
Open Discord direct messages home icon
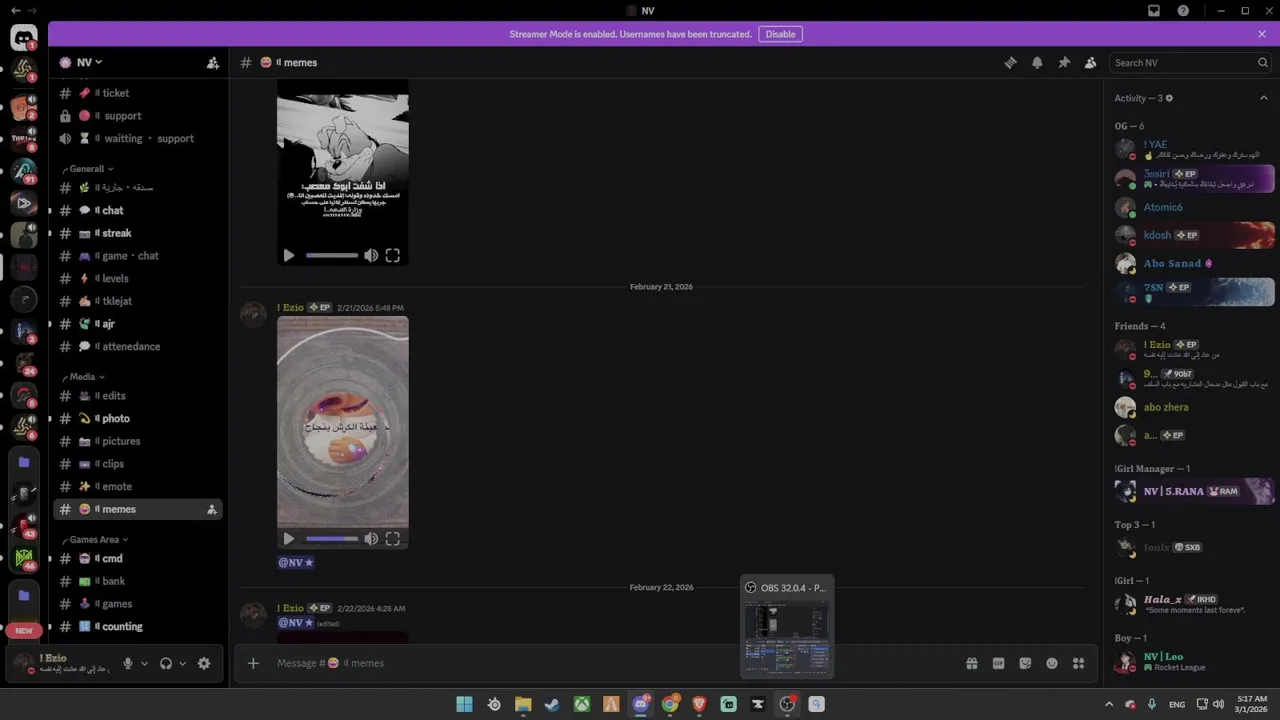click(24, 38)
